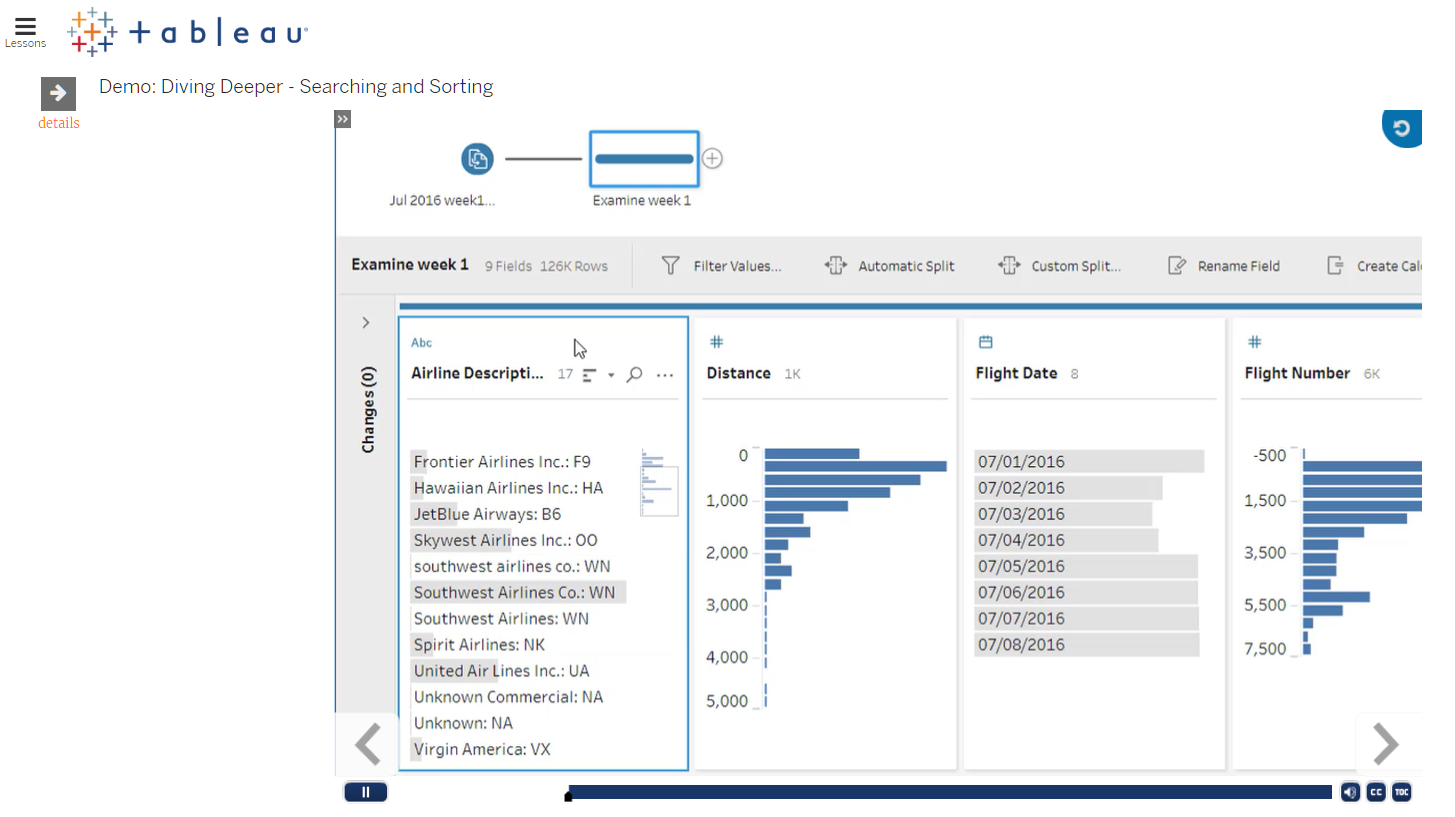
Task: Select lowercase southwest airlines co.: WN value
Action: [512, 566]
